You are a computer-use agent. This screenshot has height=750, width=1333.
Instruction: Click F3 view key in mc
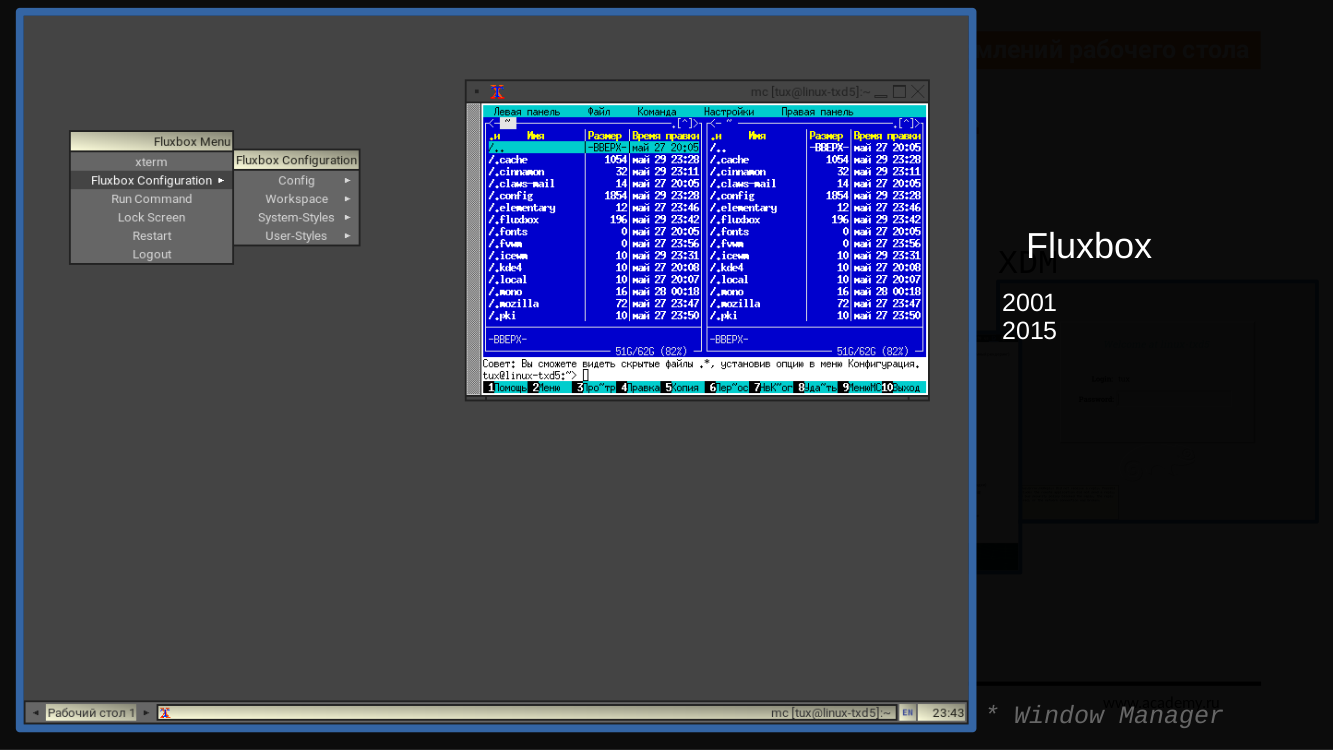tap(594, 387)
